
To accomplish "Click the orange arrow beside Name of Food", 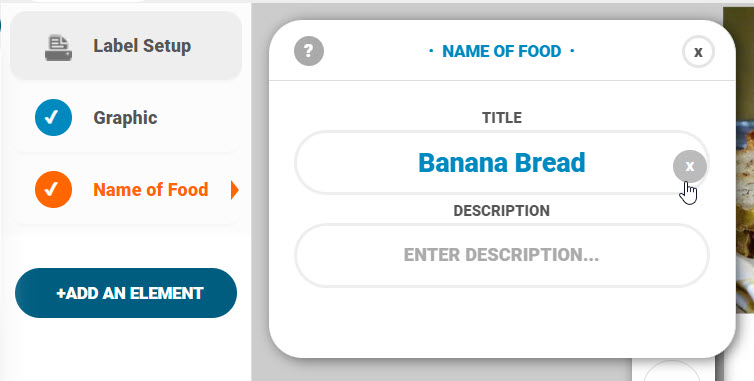I will point(235,190).
